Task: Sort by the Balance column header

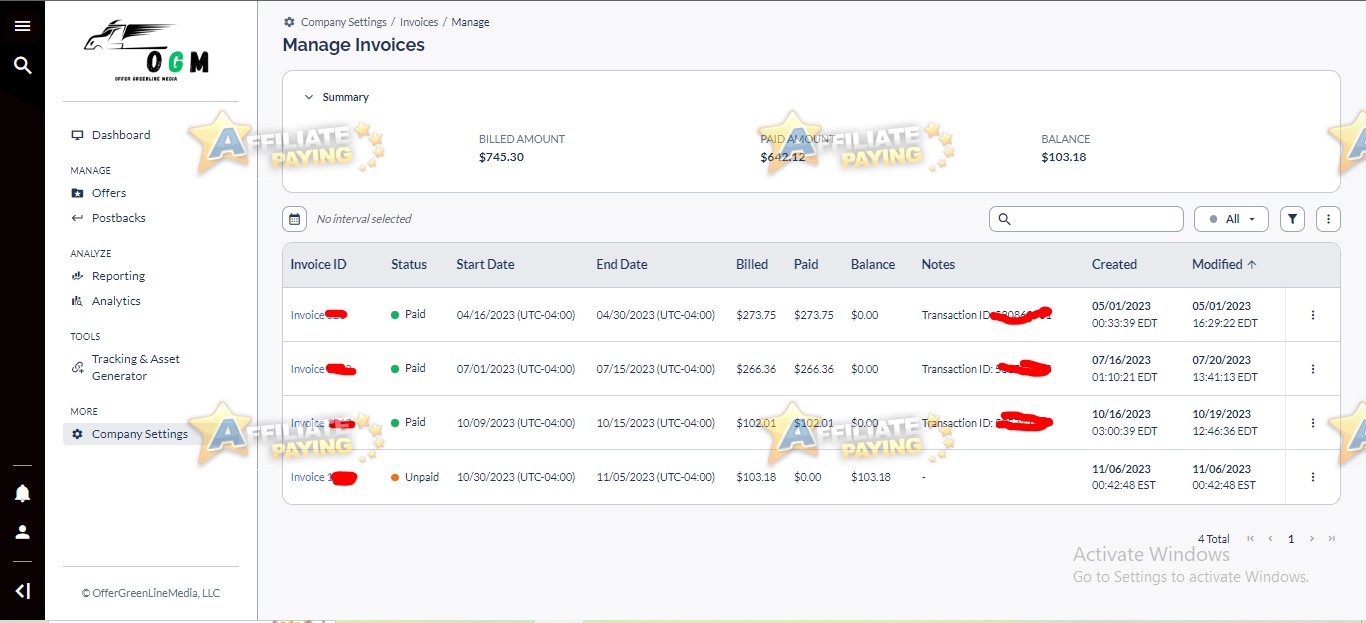Action: [x=873, y=265]
